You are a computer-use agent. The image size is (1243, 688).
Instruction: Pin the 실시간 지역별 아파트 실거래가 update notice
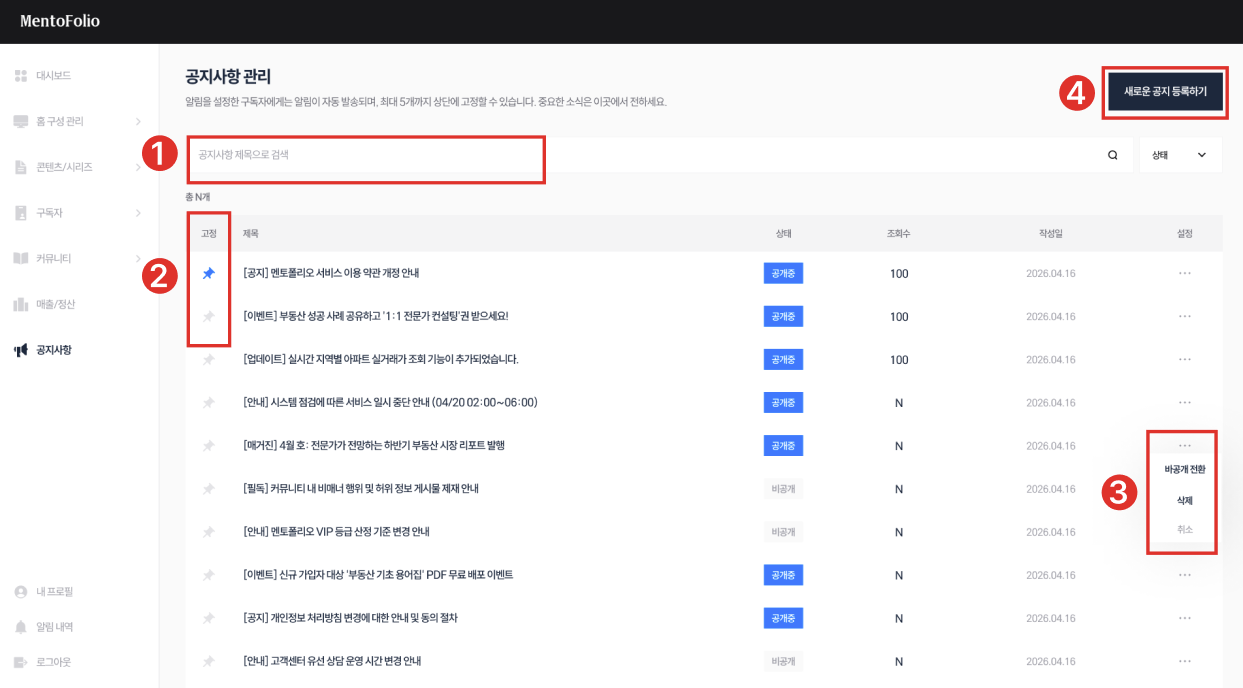click(x=209, y=359)
